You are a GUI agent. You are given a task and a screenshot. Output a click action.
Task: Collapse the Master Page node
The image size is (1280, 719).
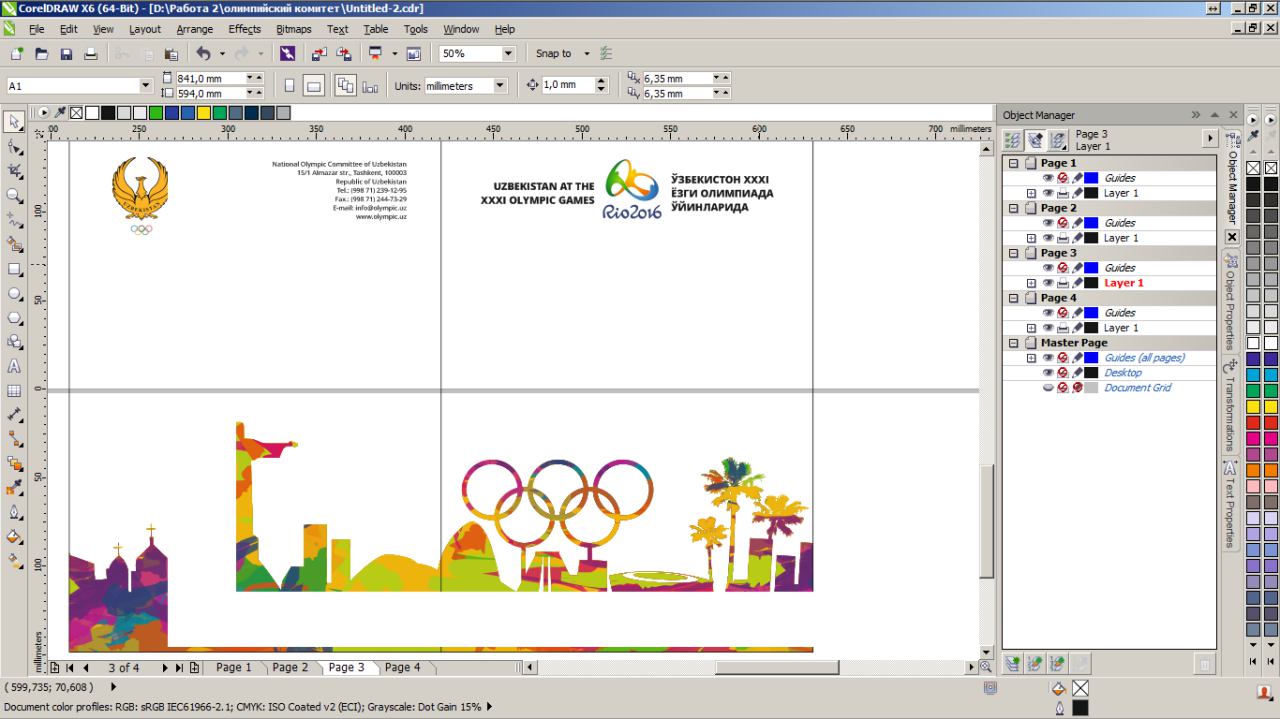[1013, 343]
